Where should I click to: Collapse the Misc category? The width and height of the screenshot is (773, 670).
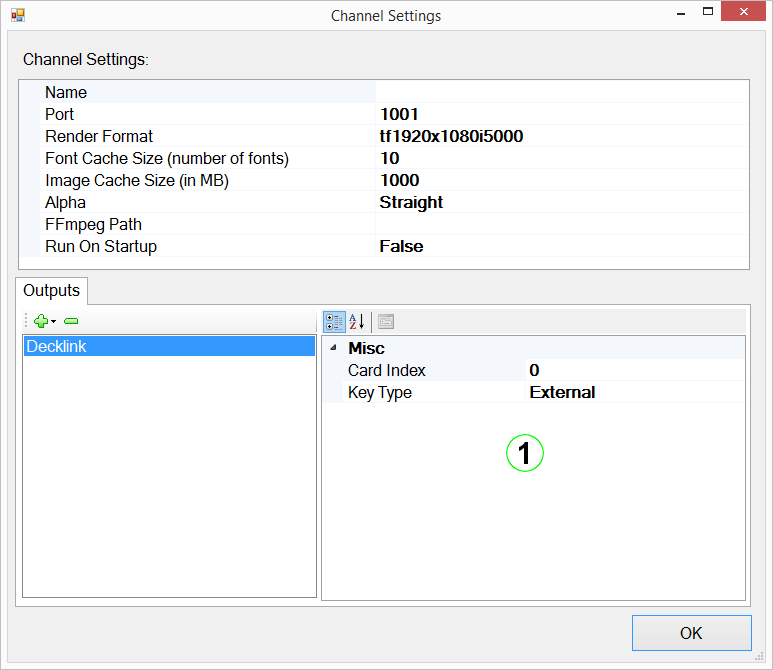[333, 348]
